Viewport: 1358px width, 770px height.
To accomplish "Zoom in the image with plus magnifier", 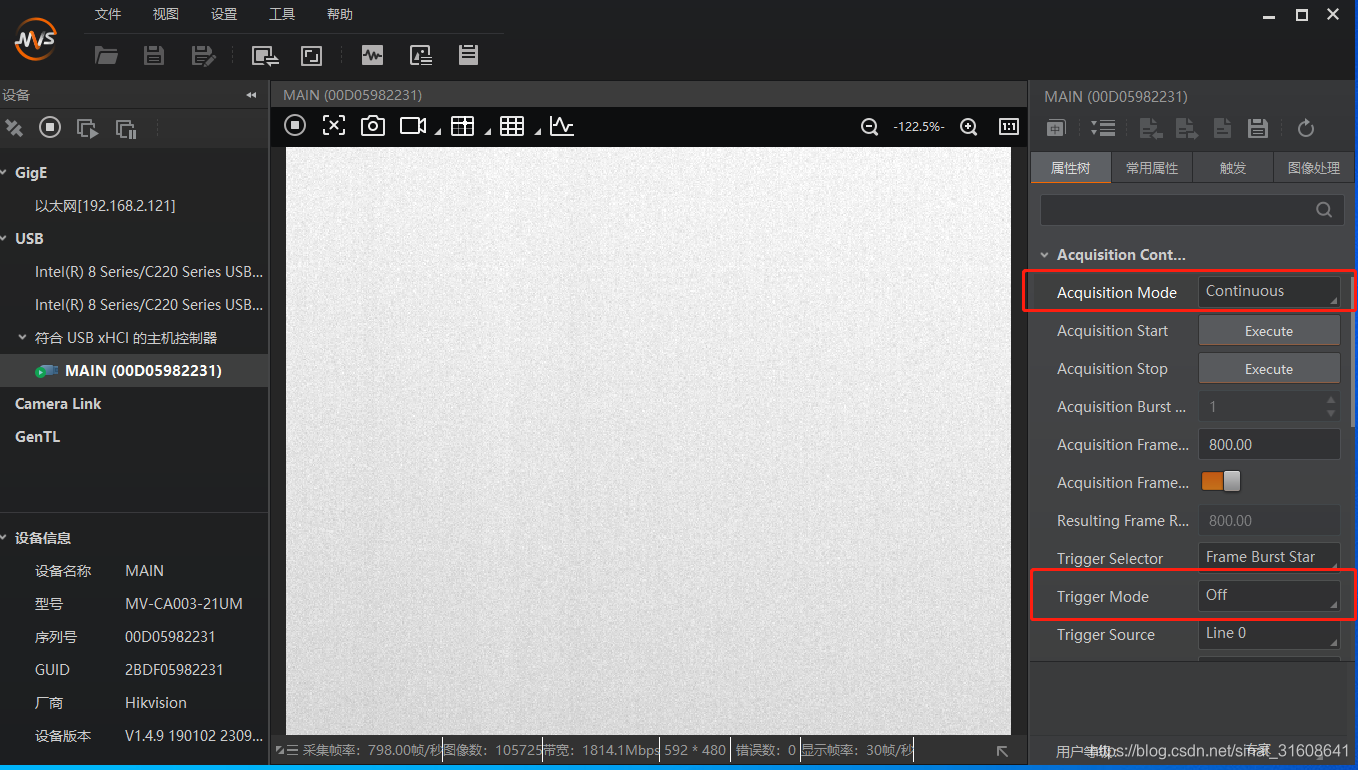I will point(968,127).
